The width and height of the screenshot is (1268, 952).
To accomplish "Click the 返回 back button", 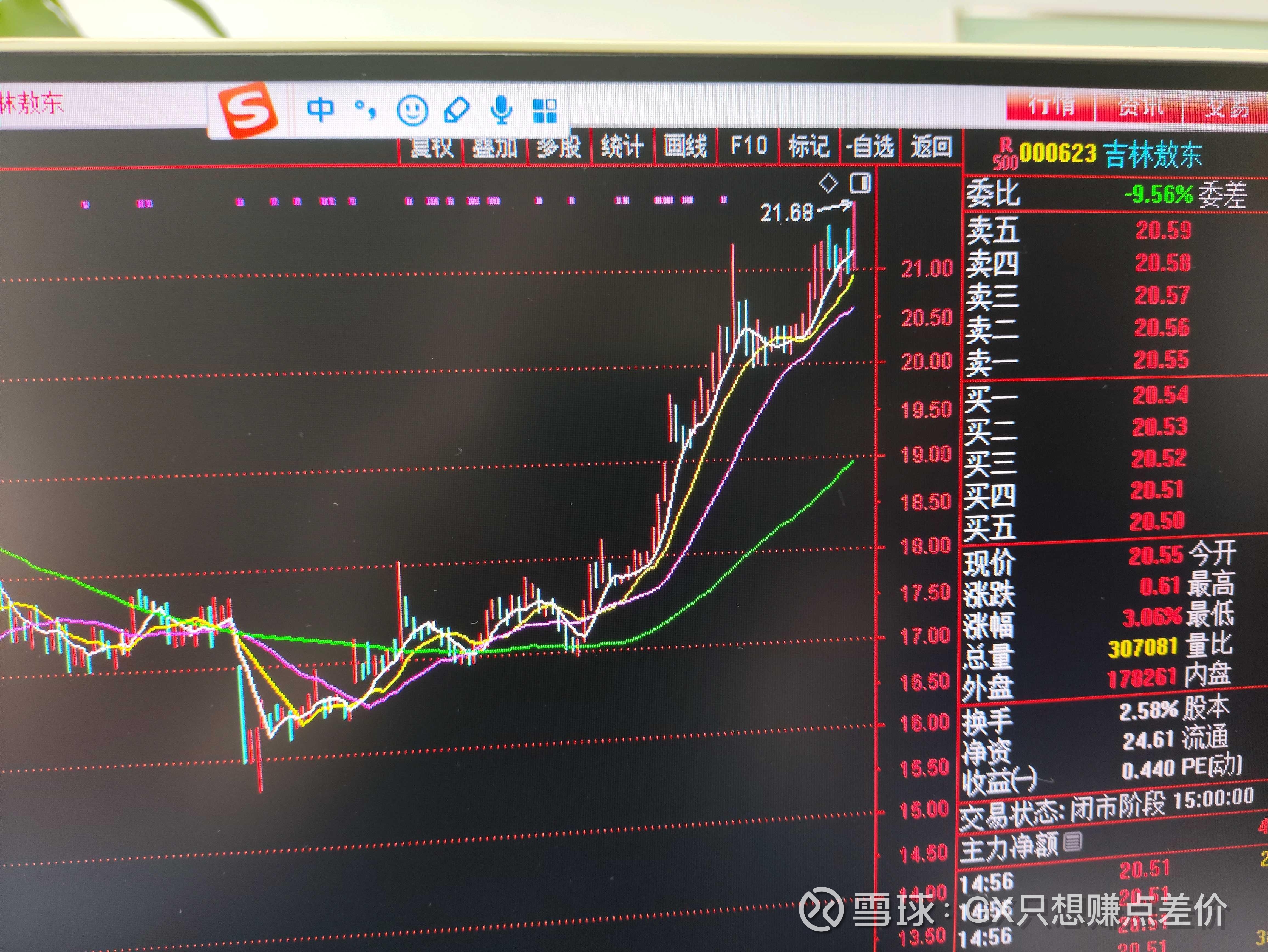I will pos(932,147).
